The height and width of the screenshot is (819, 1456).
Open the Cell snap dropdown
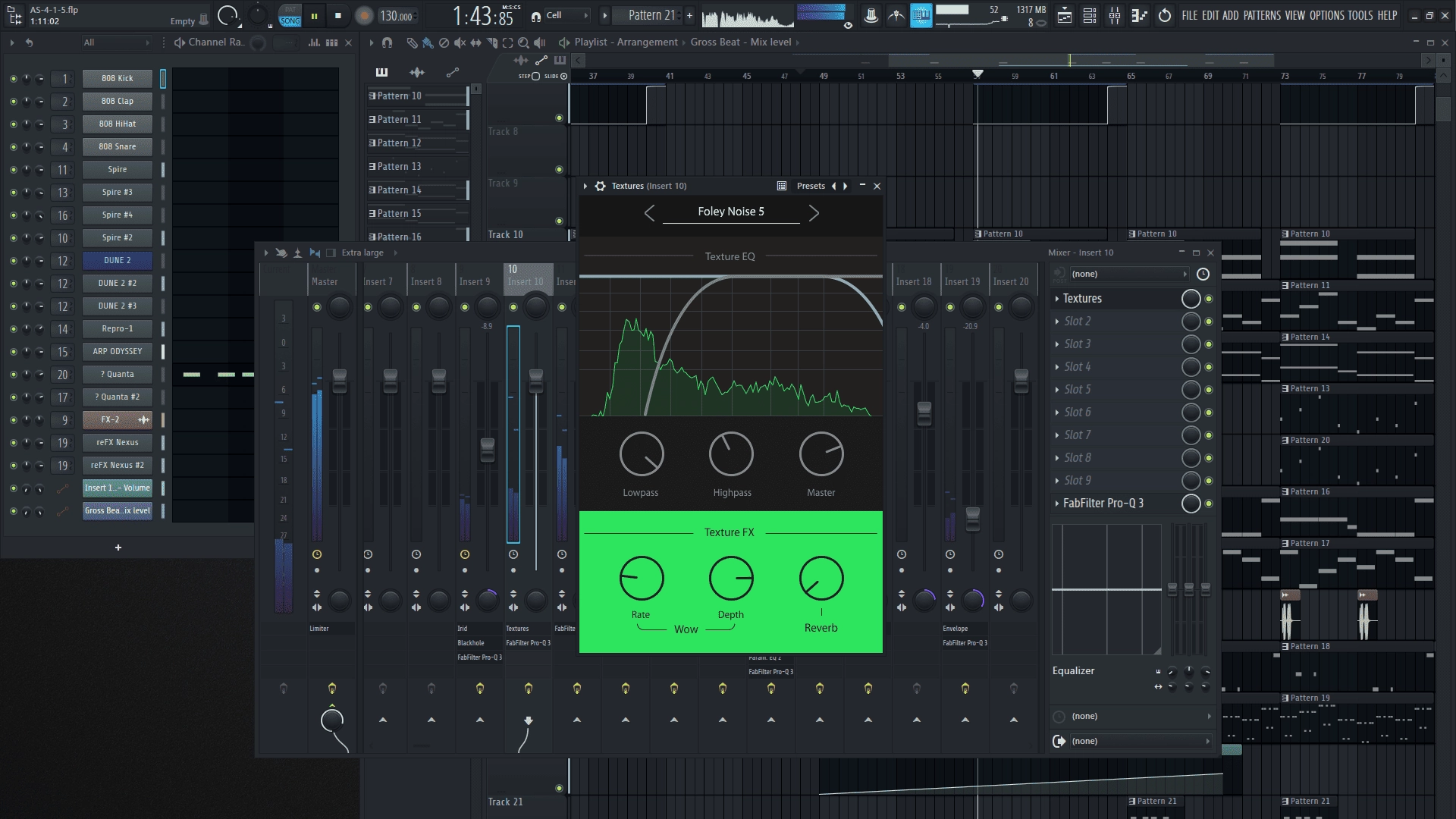click(x=566, y=15)
